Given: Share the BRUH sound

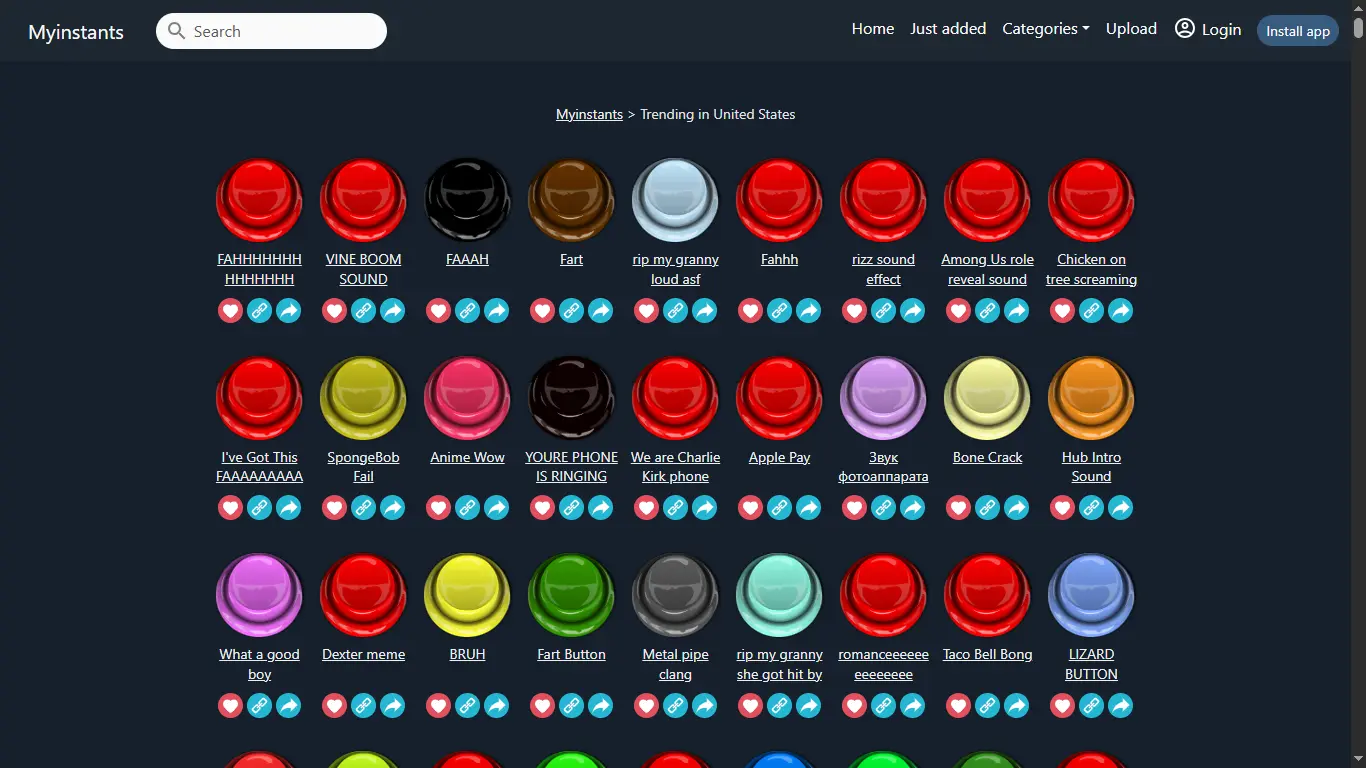Looking at the screenshot, I should pyautogui.click(x=496, y=706).
